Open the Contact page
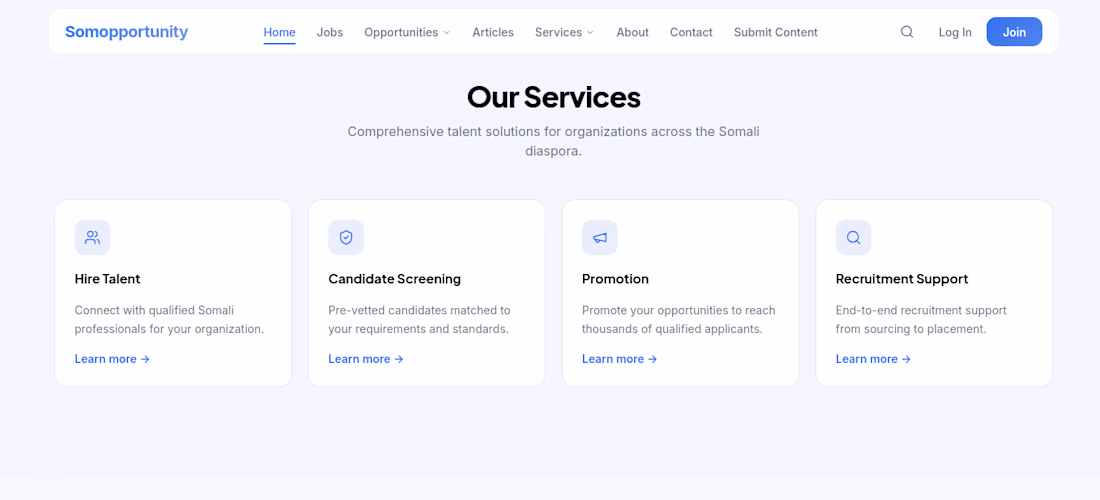 coord(691,32)
